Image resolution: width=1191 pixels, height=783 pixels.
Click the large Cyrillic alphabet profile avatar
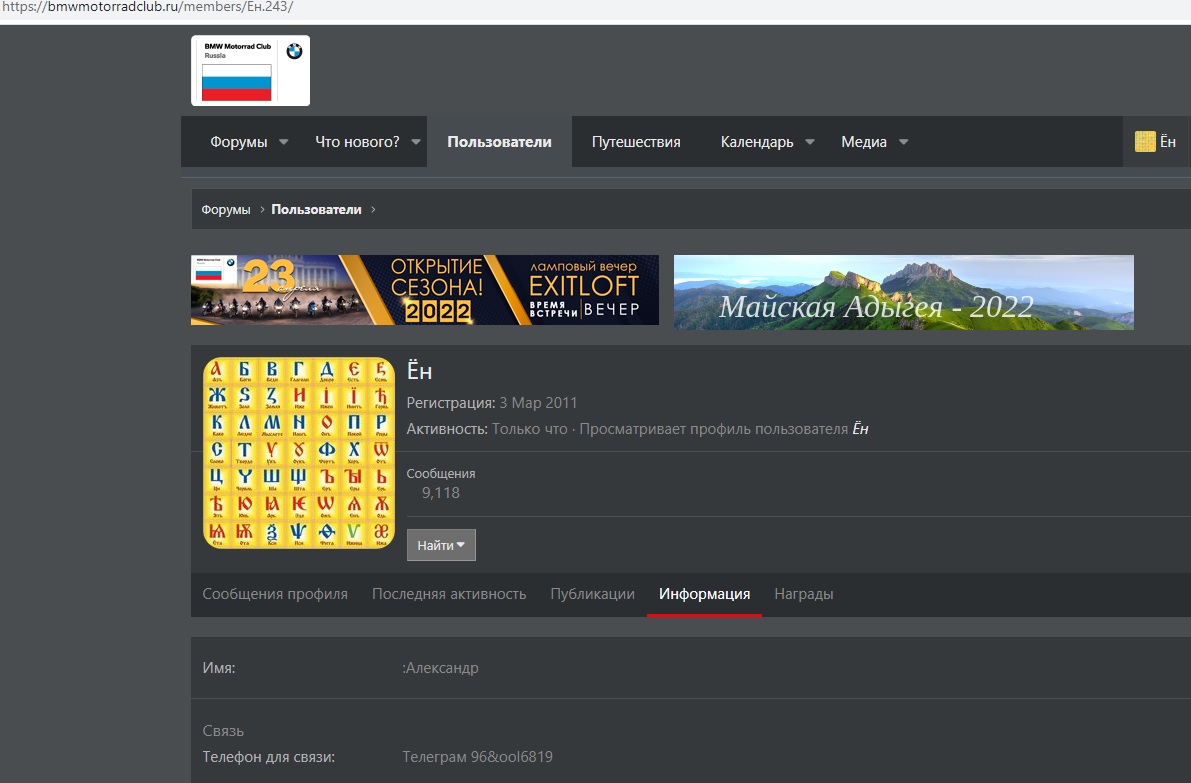[299, 452]
